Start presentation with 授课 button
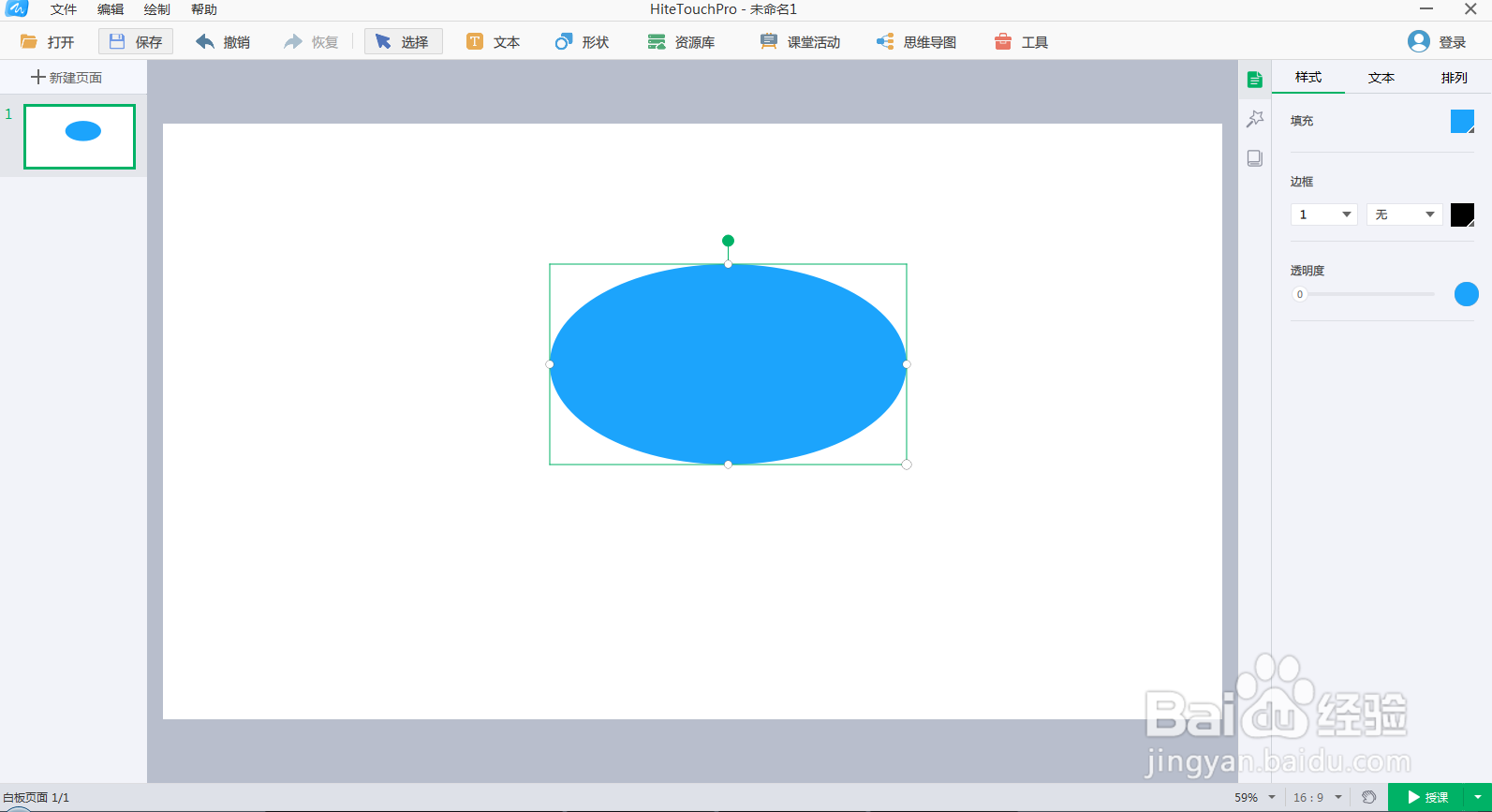 pyautogui.click(x=1427, y=797)
